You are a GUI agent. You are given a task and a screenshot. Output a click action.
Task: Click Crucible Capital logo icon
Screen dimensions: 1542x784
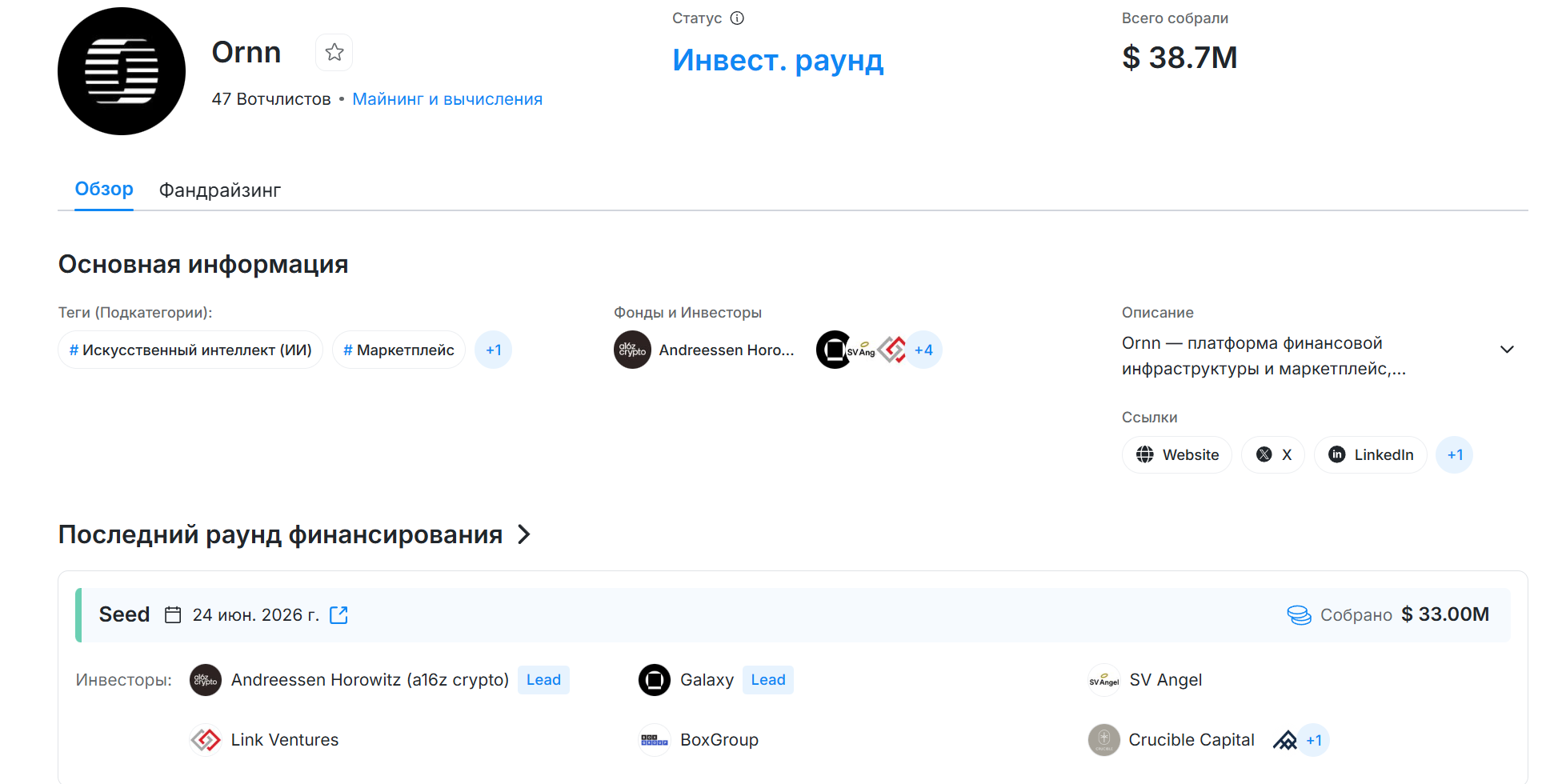(1104, 740)
